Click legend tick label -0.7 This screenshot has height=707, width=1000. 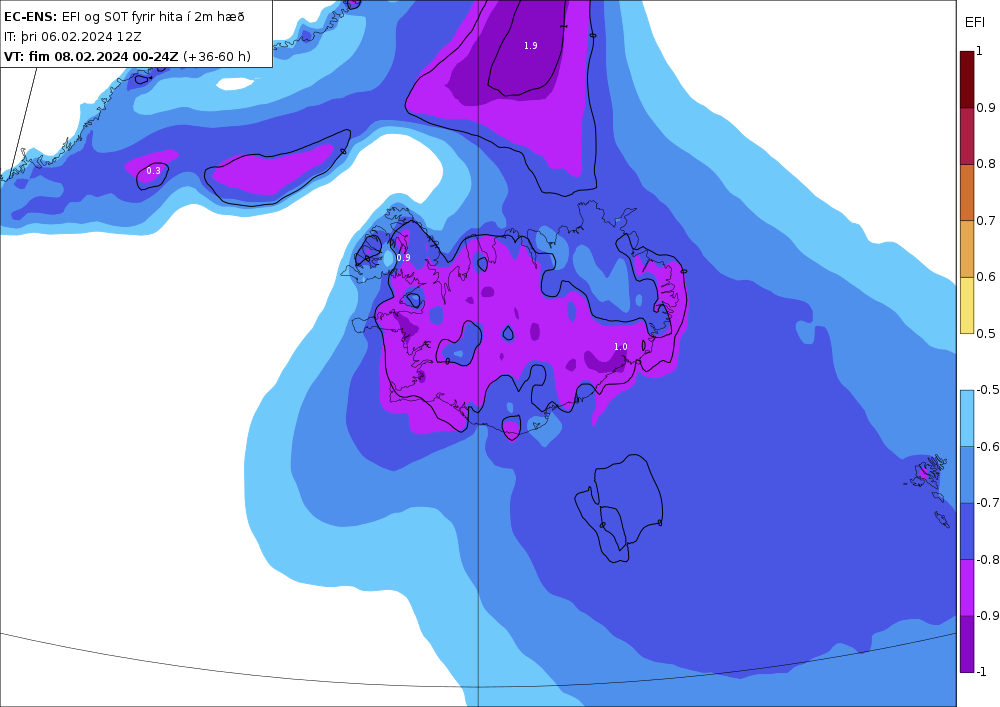pos(988,502)
